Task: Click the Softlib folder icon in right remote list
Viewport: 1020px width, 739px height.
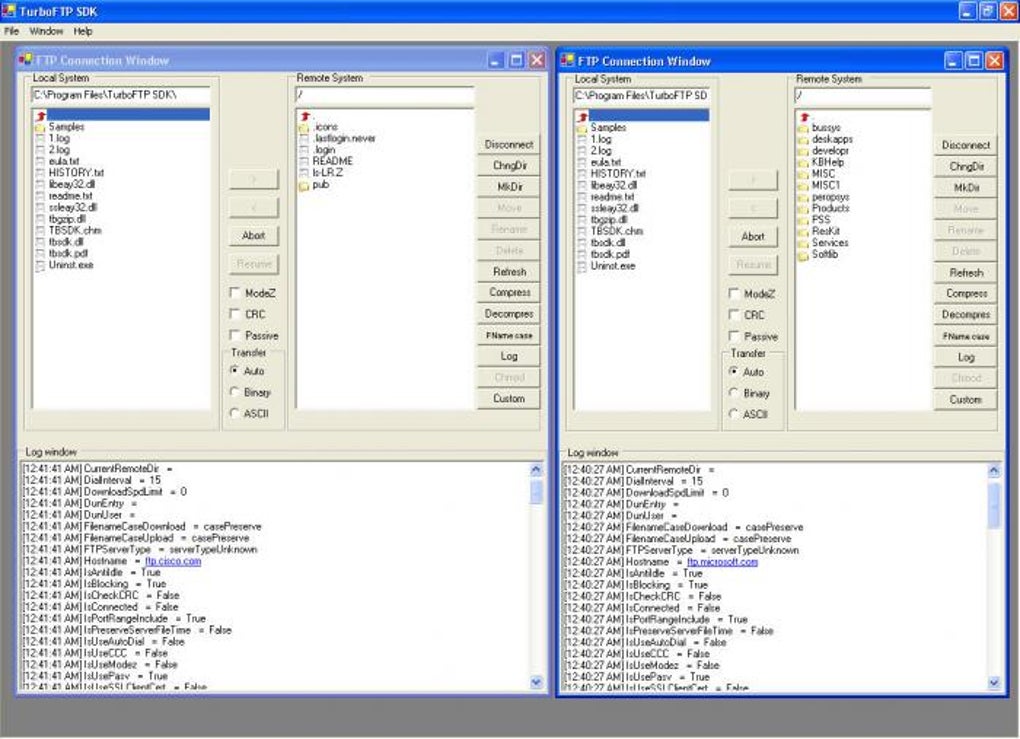Action: [803, 254]
